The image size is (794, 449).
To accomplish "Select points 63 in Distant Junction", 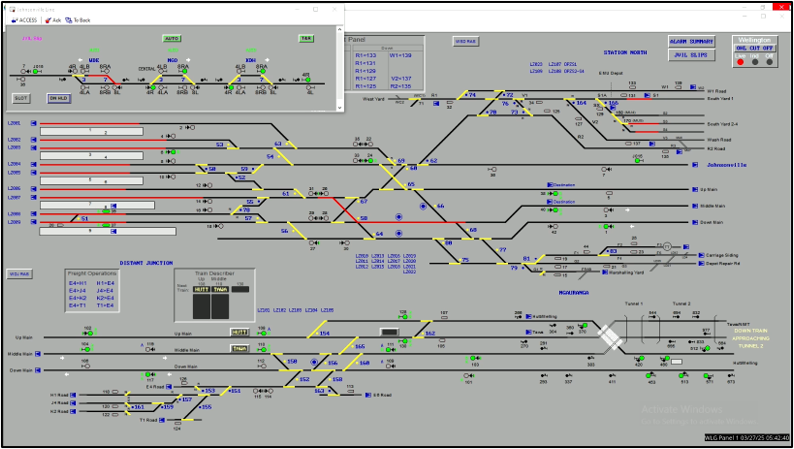I will tap(278, 144).
